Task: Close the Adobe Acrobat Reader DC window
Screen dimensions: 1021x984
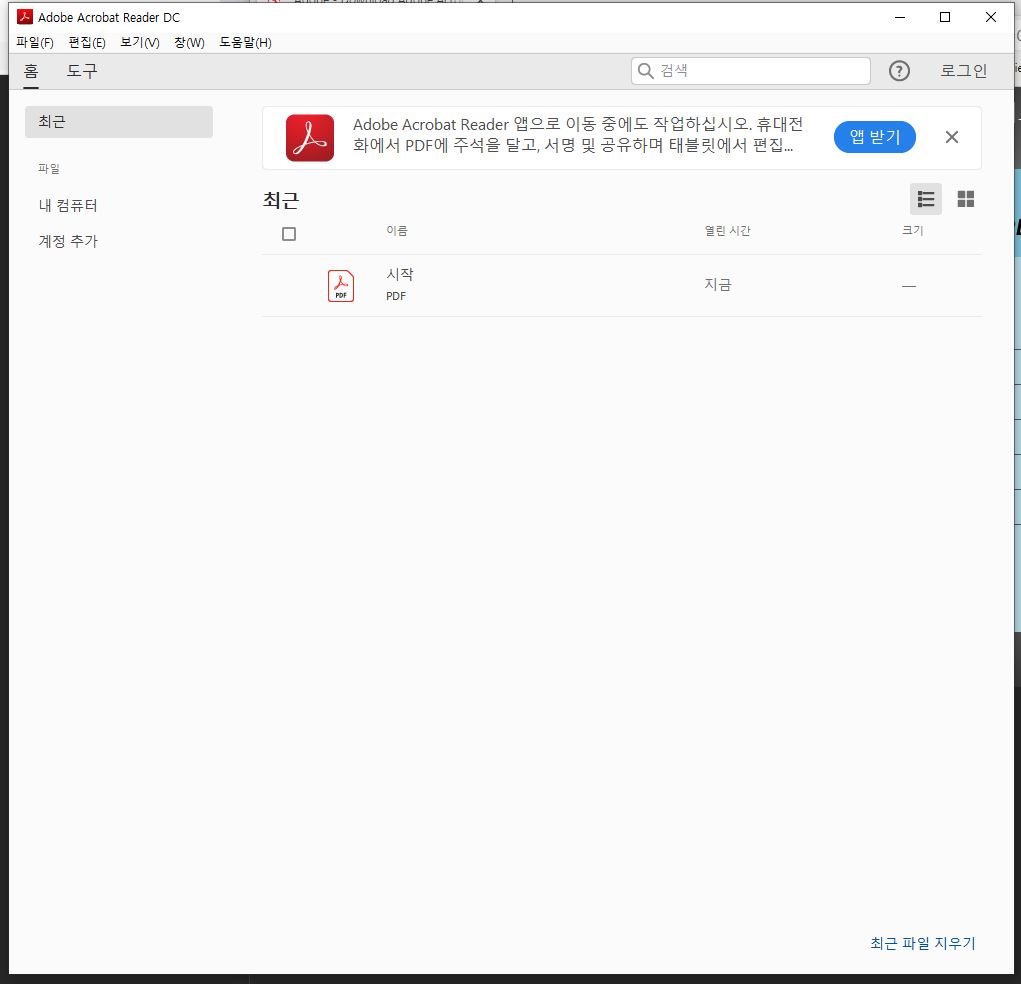Action: (x=990, y=17)
